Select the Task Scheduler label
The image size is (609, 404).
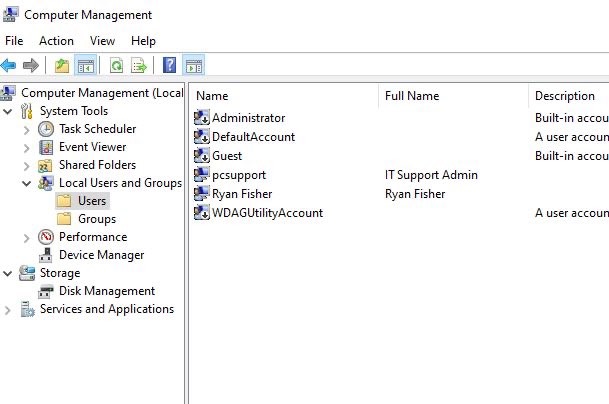point(97,129)
